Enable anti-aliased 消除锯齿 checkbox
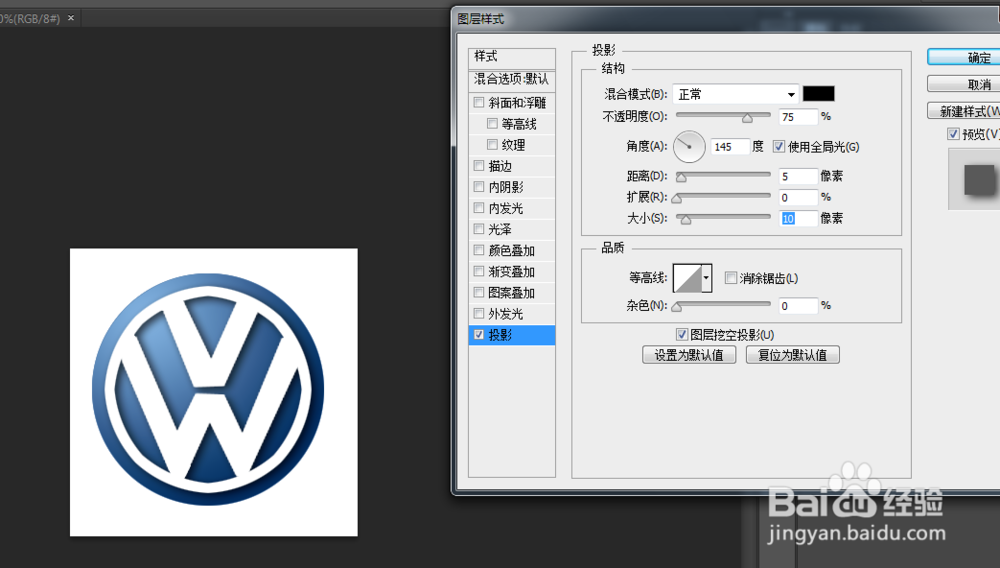Image resolution: width=1000 pixels, height=568 pixels. coord(731,278)
